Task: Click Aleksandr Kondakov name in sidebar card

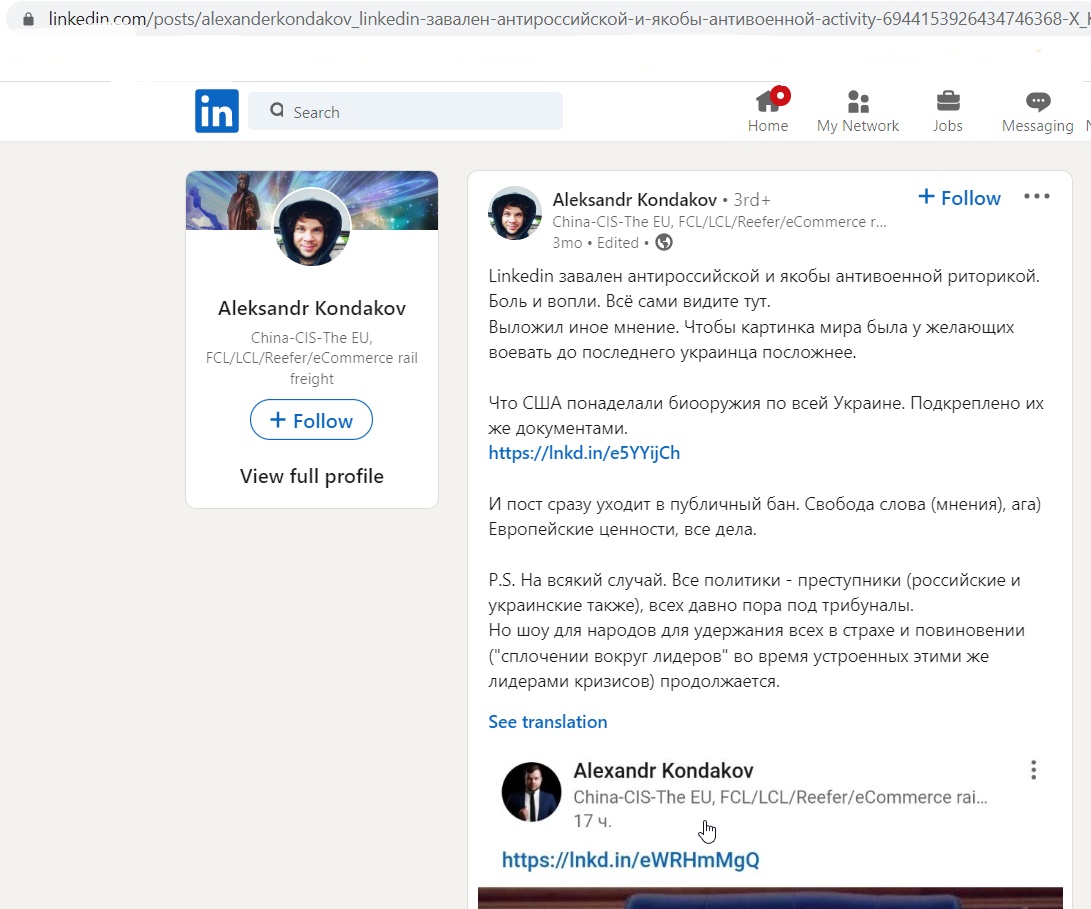Action: 312,308
